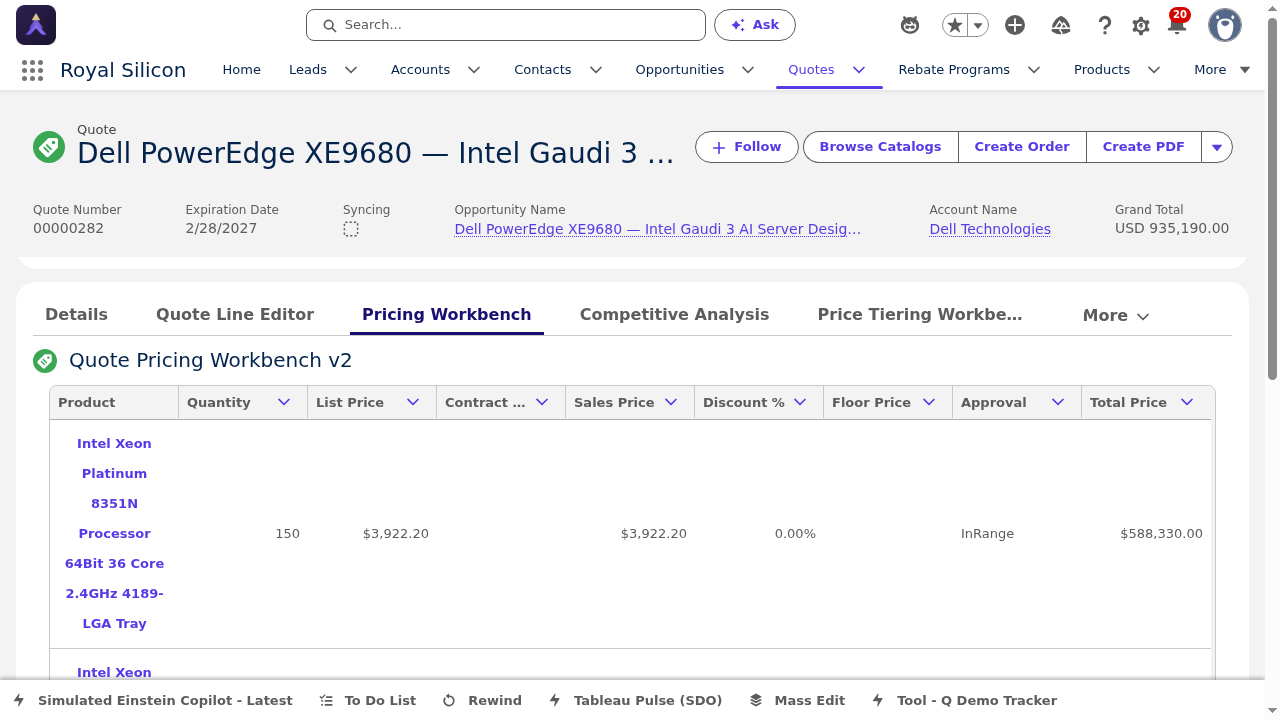Open Sales Price column menu chevron
Image resolution: width=1280 pixels, height=720 pixels.
pyautogui.click(x=671, y=402)
